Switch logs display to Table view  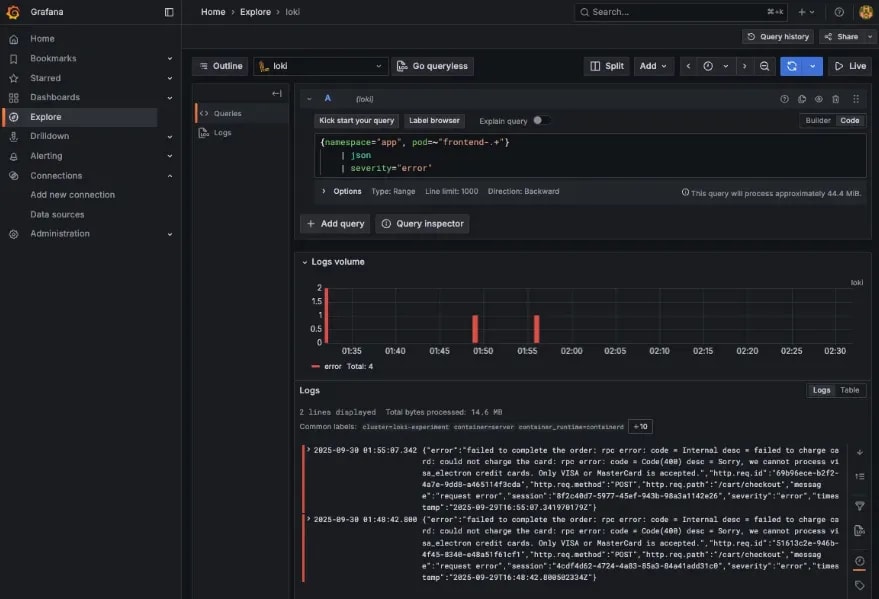click(848, 390)
